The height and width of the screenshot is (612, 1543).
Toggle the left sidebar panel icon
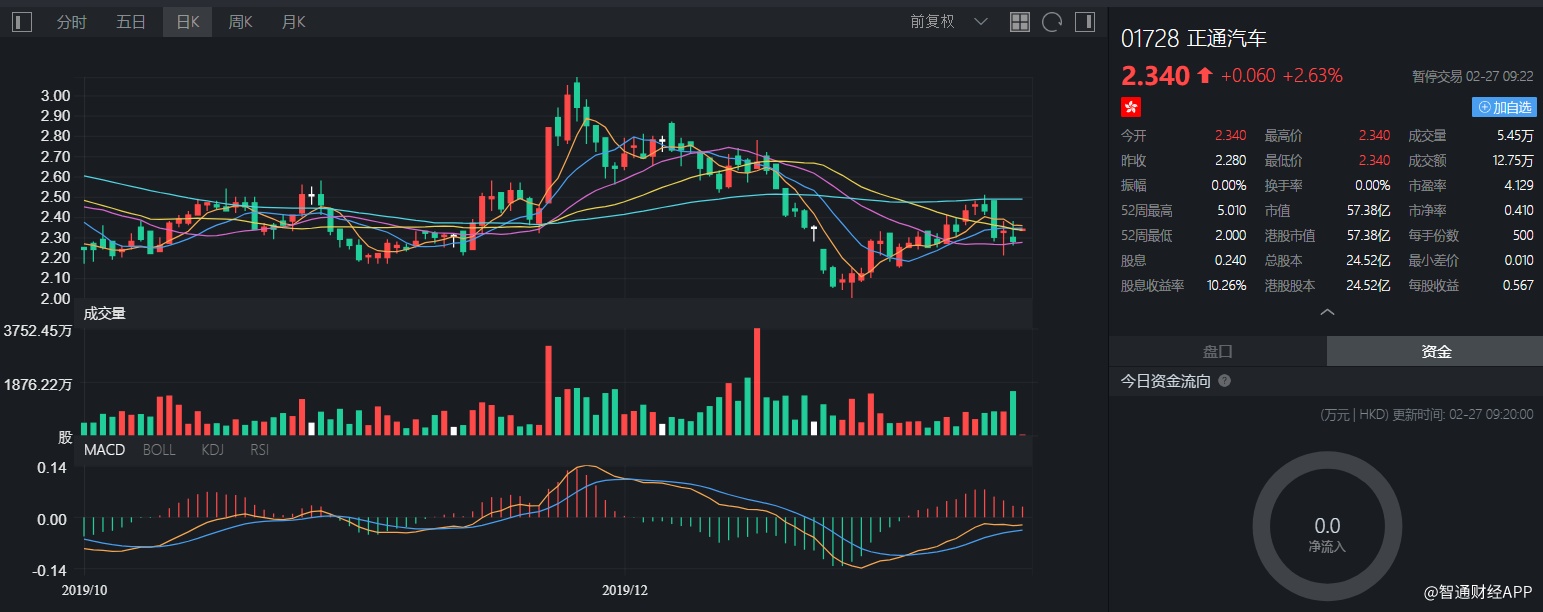(x=22, y=22)
